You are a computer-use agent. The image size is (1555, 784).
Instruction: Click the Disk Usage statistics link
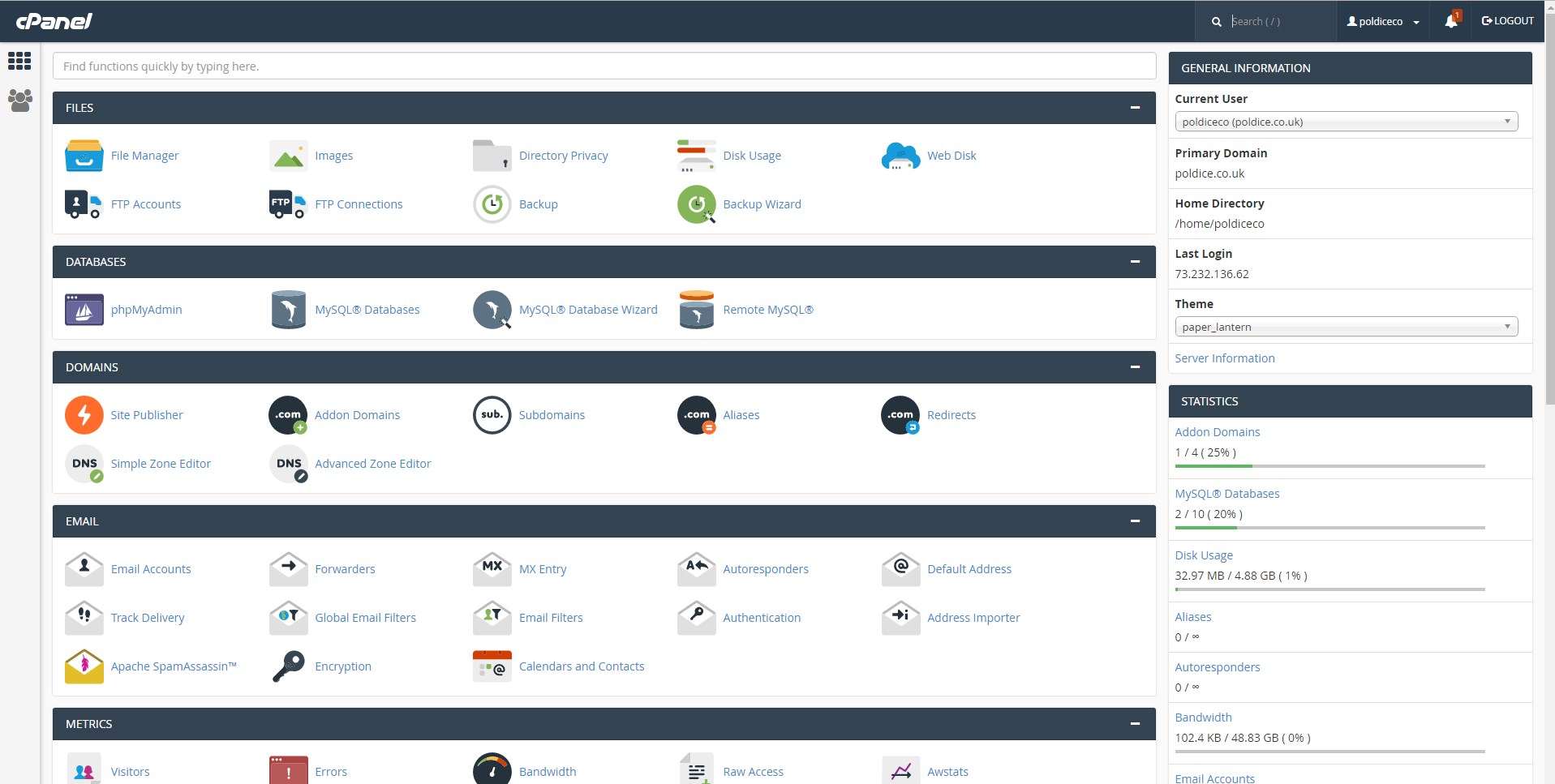tap(1203, 555)
